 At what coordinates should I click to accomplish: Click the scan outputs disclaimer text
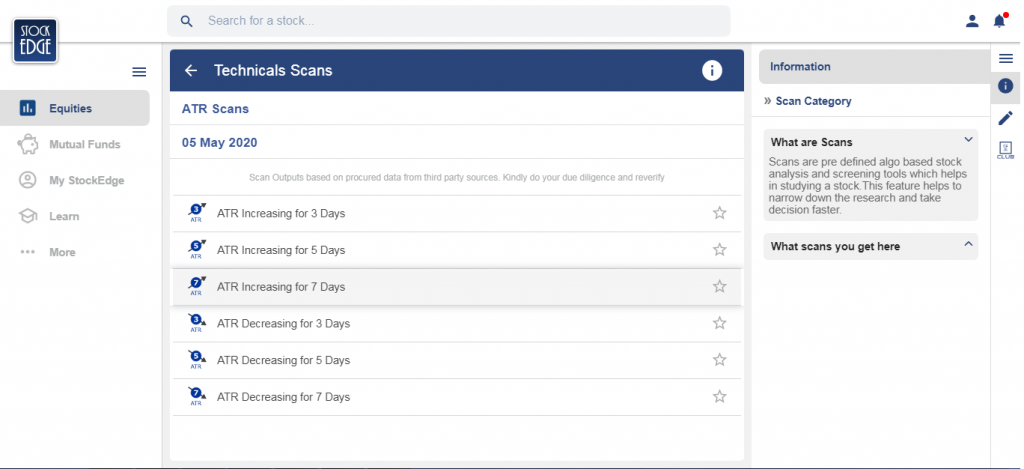coord(456,177)
